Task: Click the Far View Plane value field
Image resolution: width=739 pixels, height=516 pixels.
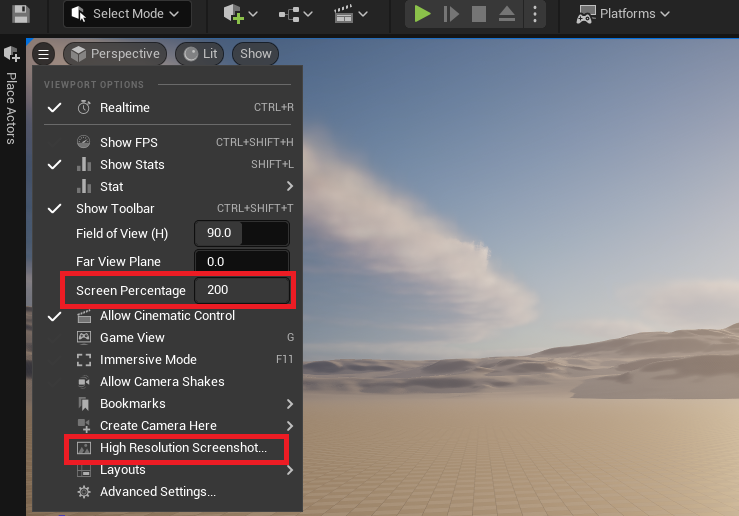Action: pos(242,261)
